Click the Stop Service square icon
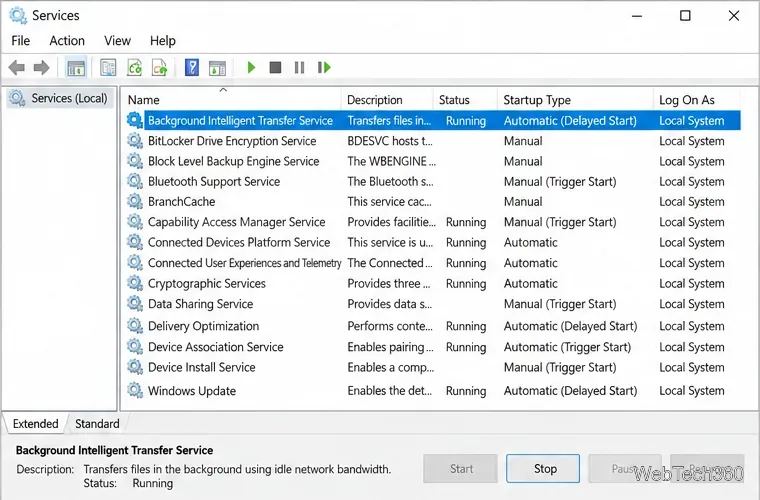Viewport: 760px width, 500px height. (275, 67)
